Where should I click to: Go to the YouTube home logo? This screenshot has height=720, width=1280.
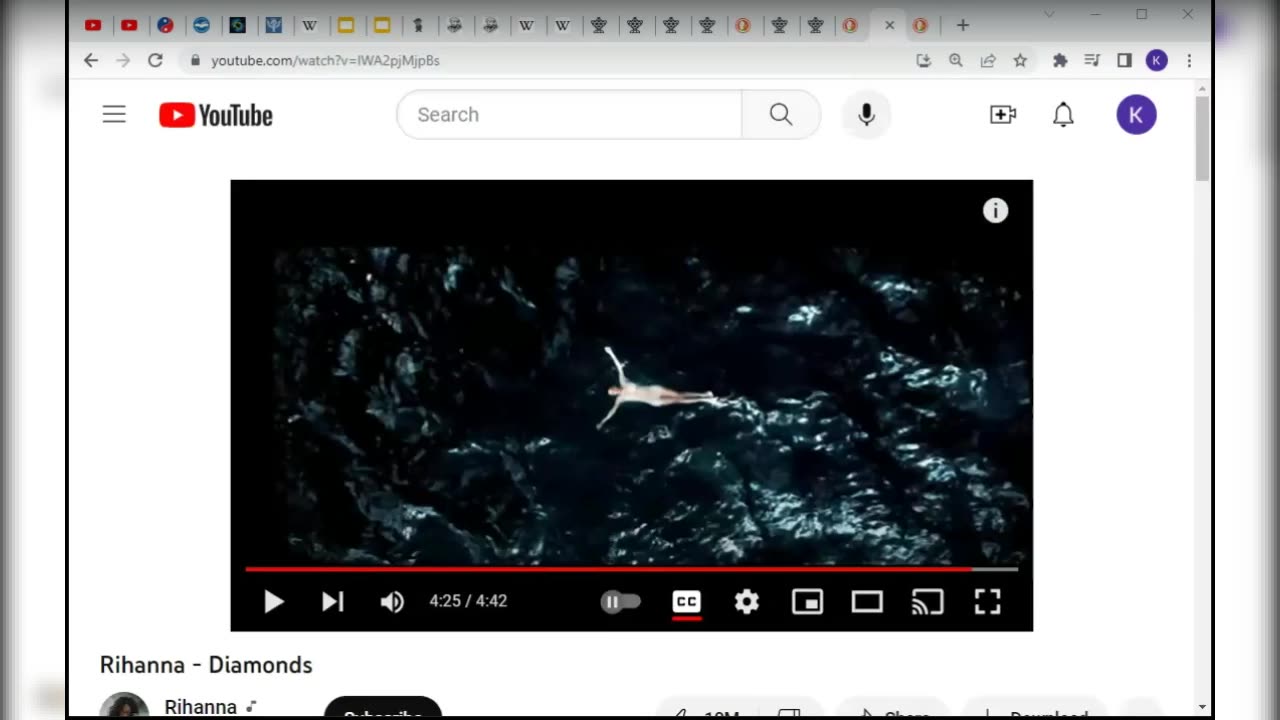[x=216, y=115]
